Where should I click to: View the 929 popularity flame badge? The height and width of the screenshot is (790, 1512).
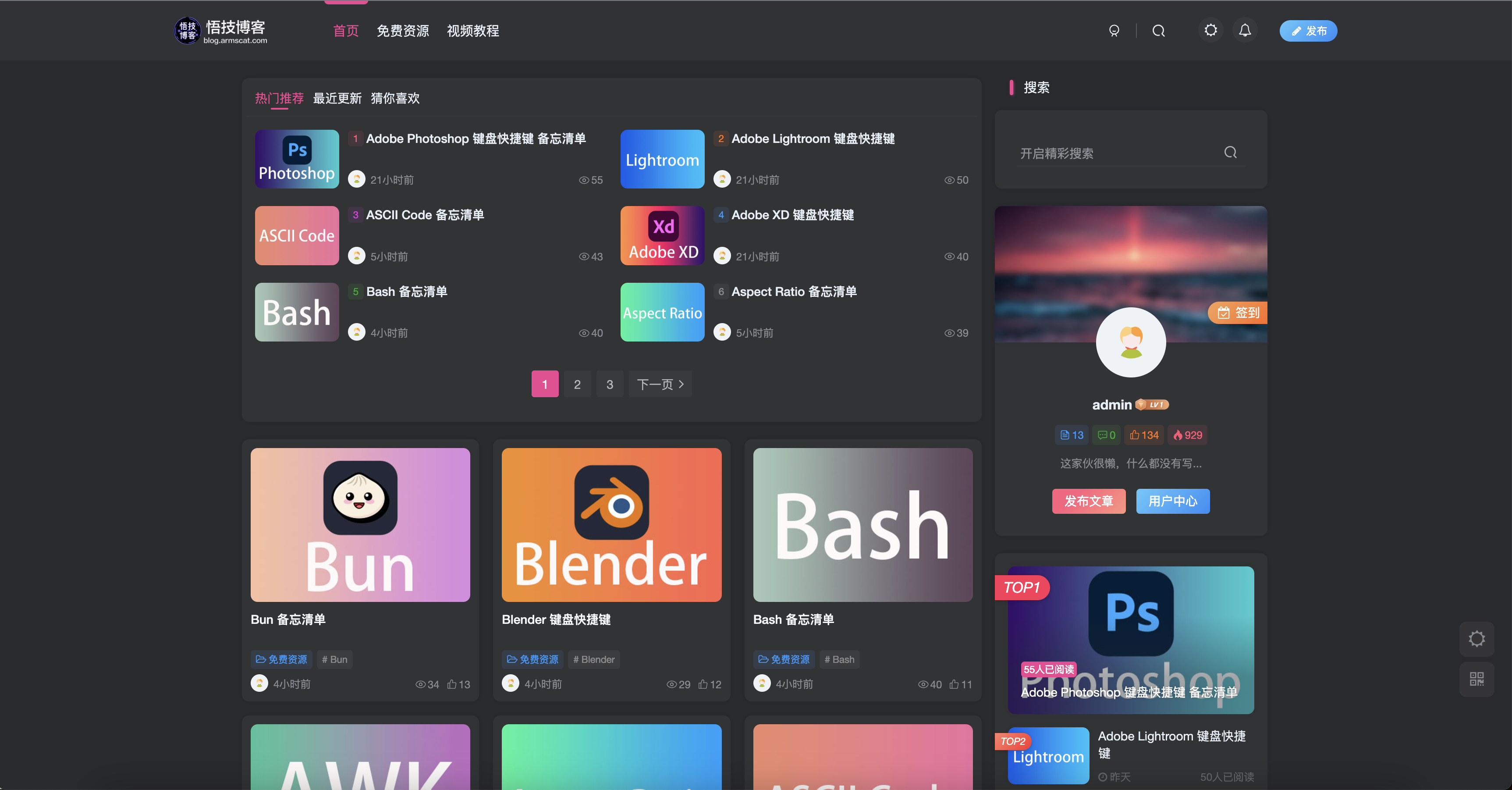[x=1187, y=435]
